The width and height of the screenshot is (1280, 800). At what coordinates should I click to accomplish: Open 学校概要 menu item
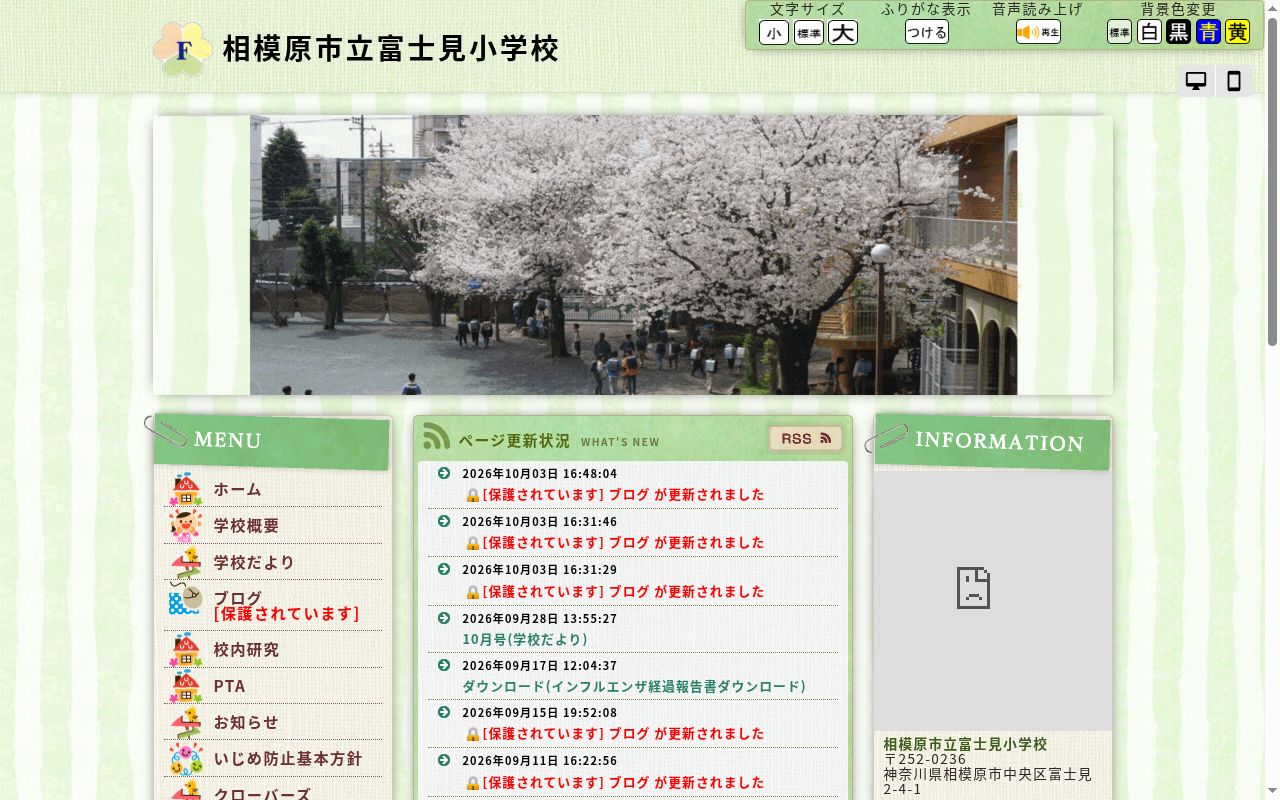[246, 526]
